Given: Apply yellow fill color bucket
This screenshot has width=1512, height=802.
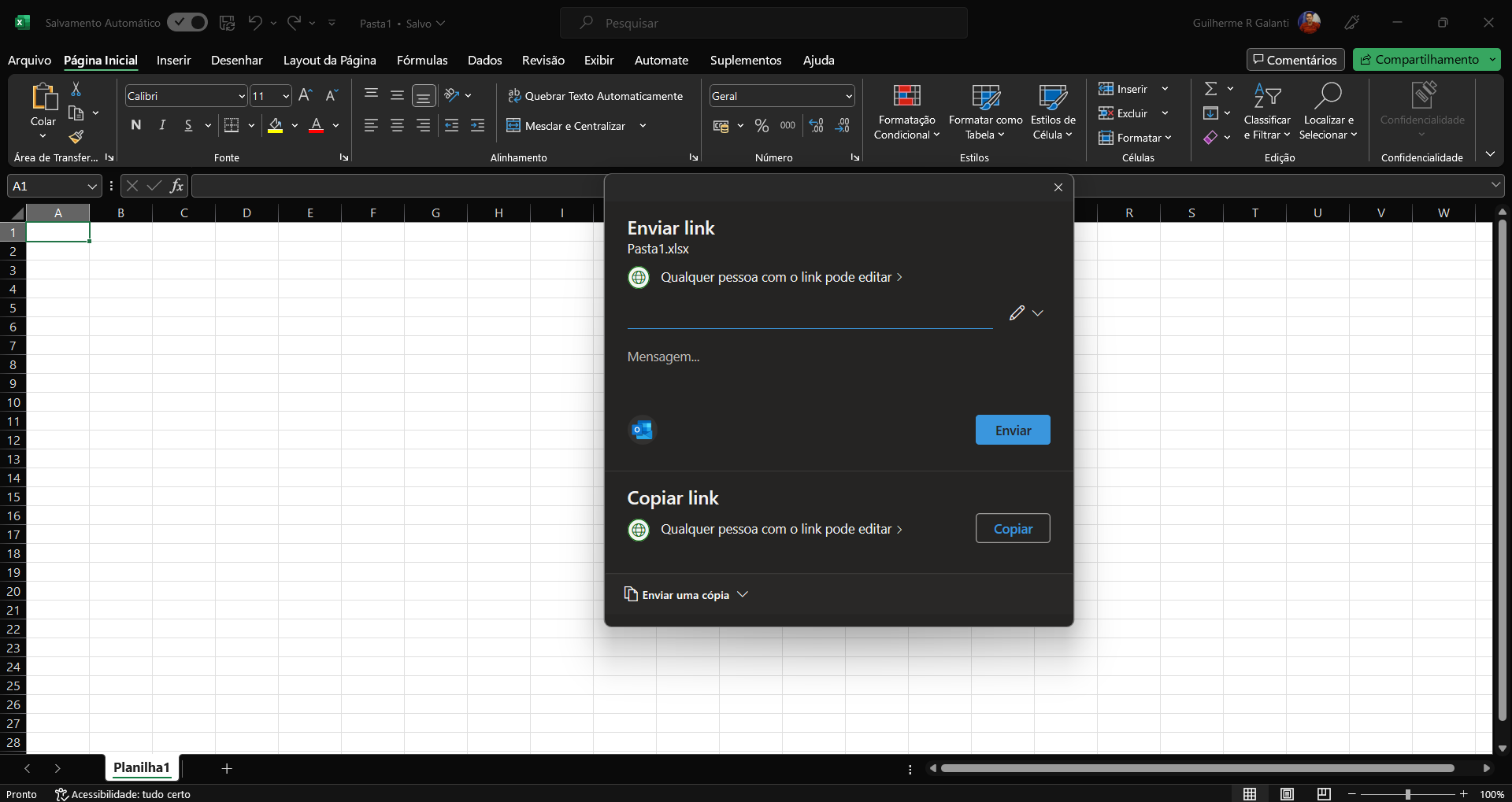Looking at the screenshot, I should pos(275,125).
